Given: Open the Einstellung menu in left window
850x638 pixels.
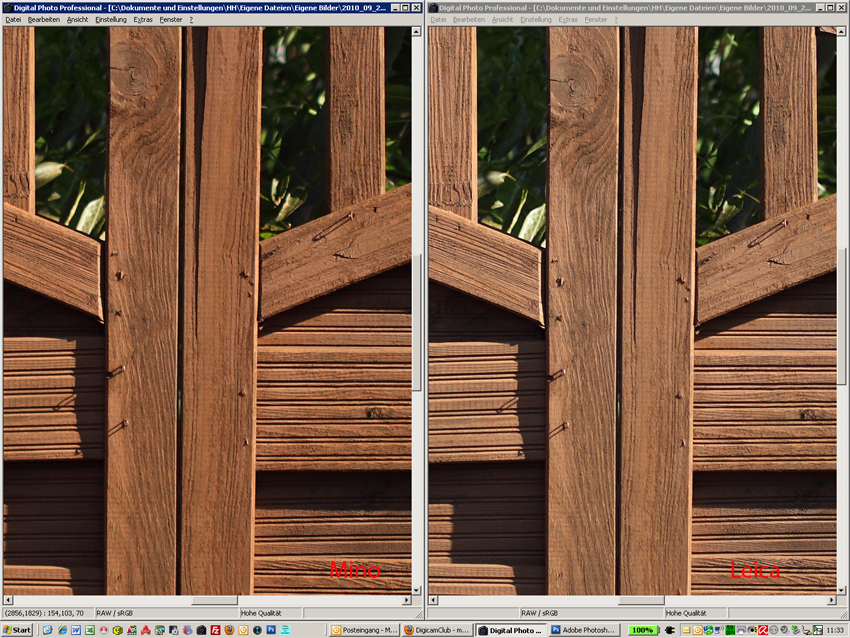Looking at the screenshot, I should (111, 20).
